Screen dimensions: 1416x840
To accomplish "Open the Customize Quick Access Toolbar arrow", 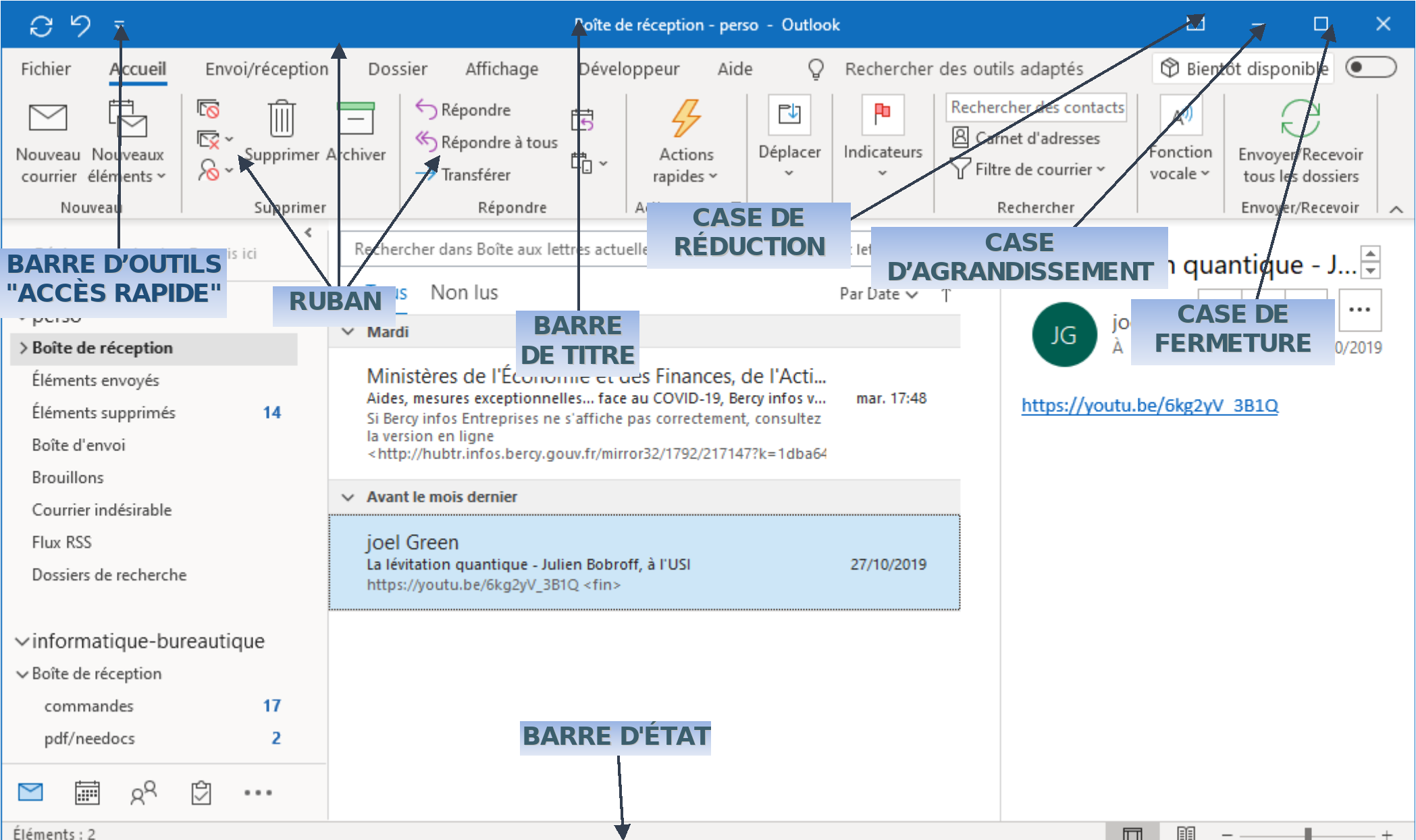I will (120, 26).
